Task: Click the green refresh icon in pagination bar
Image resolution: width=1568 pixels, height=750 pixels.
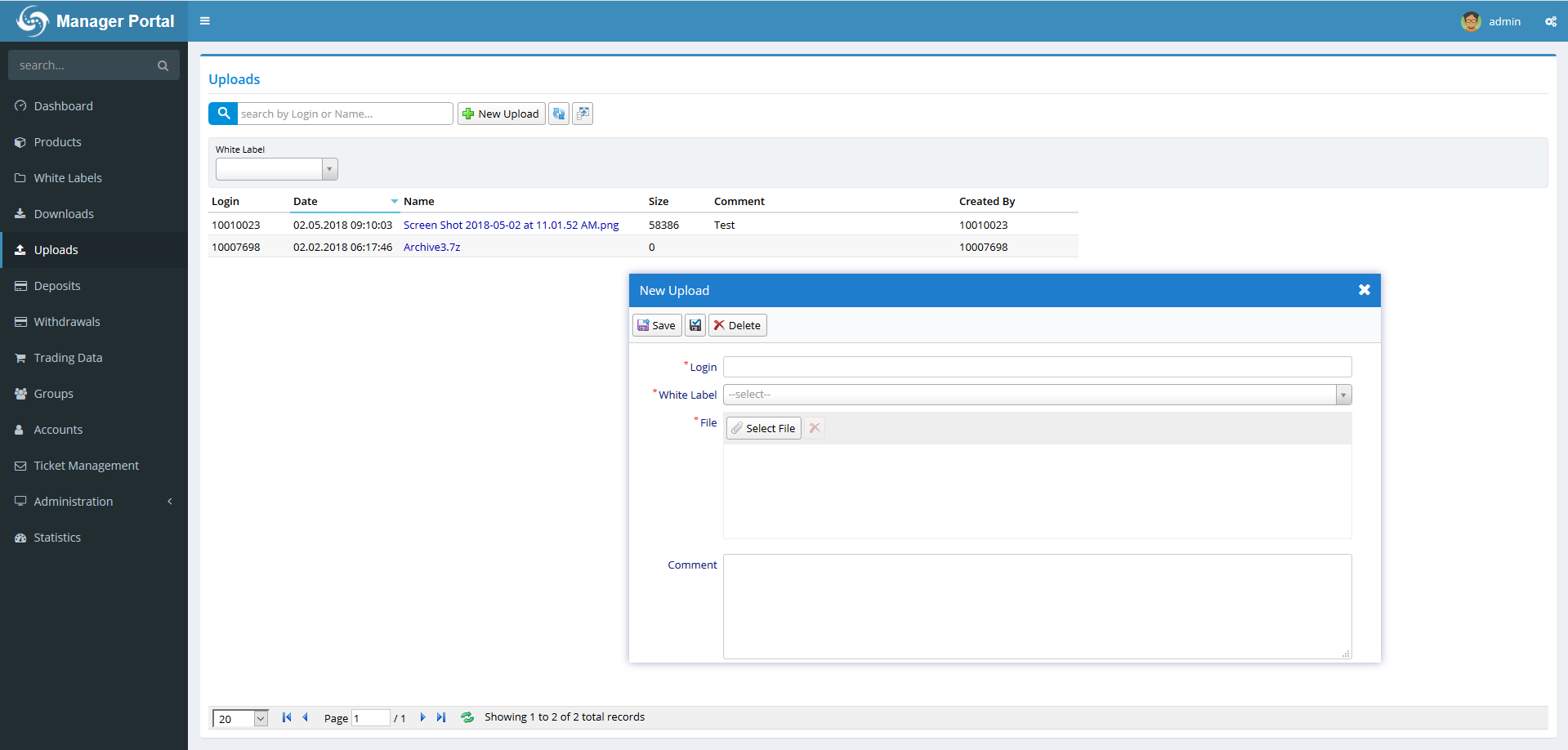Action: tap(467, 717)
